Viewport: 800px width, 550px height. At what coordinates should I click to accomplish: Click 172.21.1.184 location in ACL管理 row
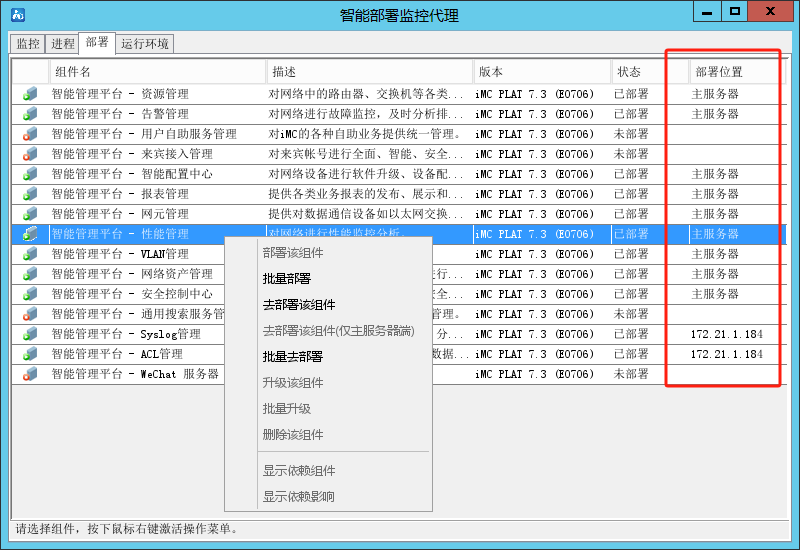(x=727, y=354)
